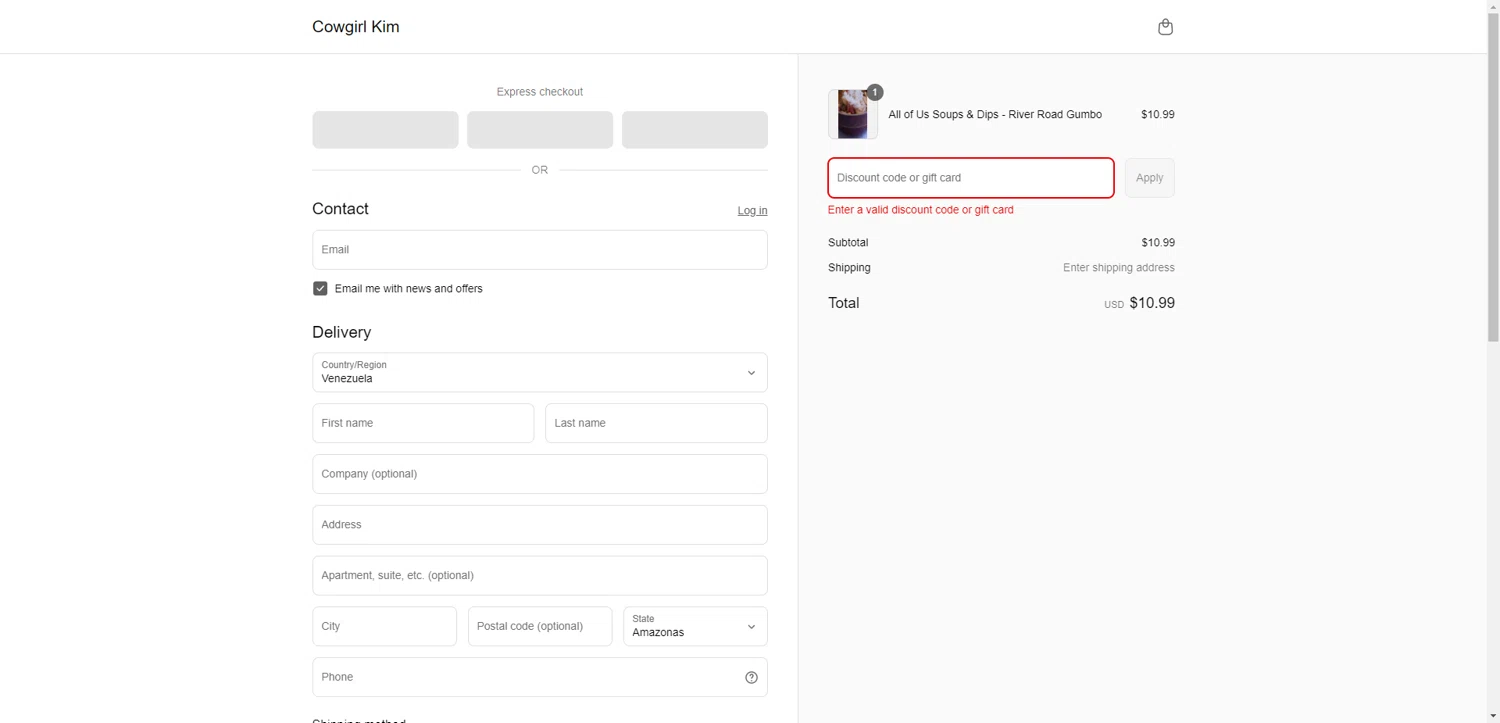Image resolution: width=1500 pixels, height=723 pixels.
Task: Click the Apply discount button
Action: click(x=1149, y=178)
